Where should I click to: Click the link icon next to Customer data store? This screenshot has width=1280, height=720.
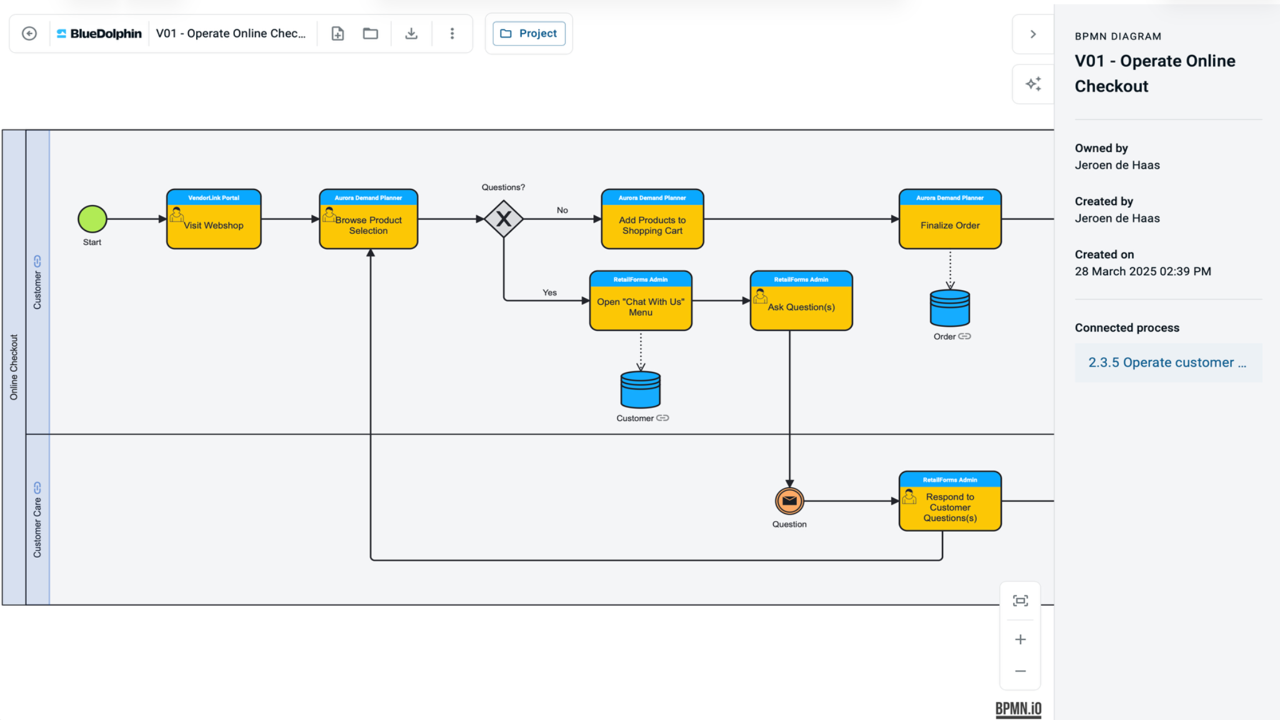(662, 418)
